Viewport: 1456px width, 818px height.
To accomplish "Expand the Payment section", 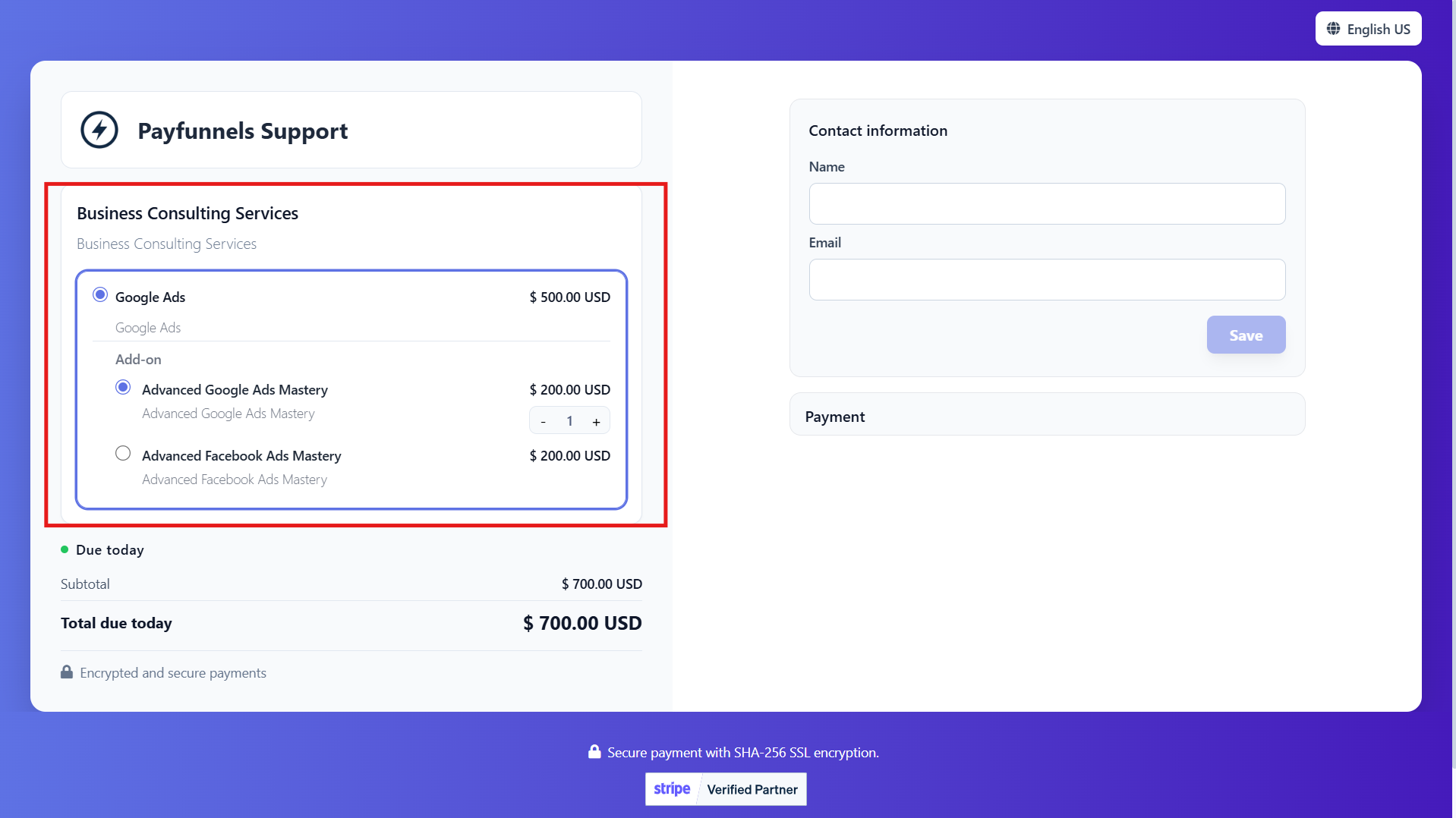I will click(1047, 415).
